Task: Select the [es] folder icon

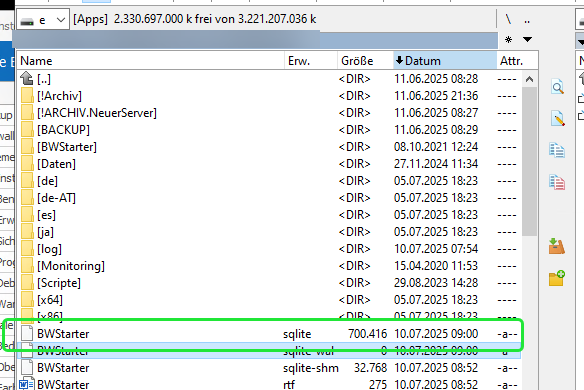Action: tap(27, 215)
